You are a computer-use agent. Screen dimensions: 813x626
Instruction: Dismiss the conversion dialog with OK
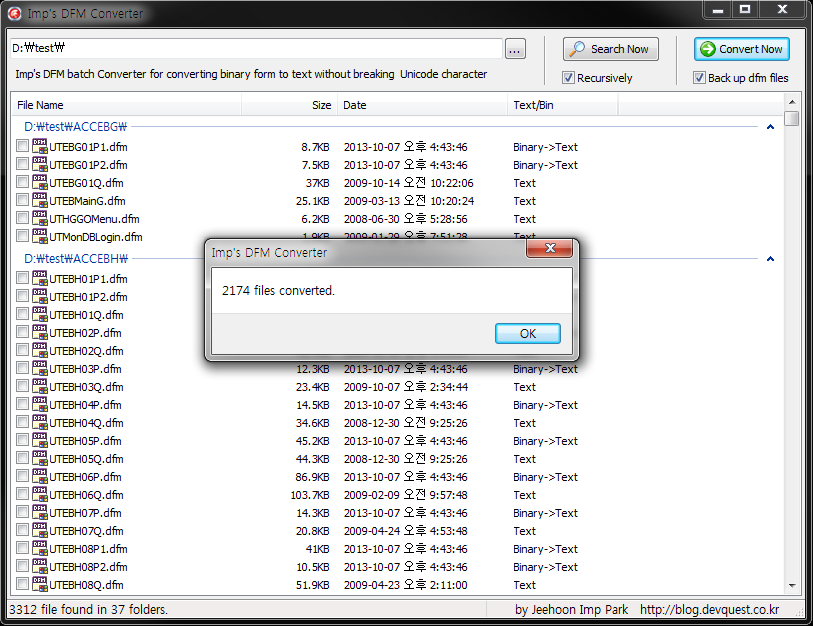pyautogui.click(x=527, y=333)
